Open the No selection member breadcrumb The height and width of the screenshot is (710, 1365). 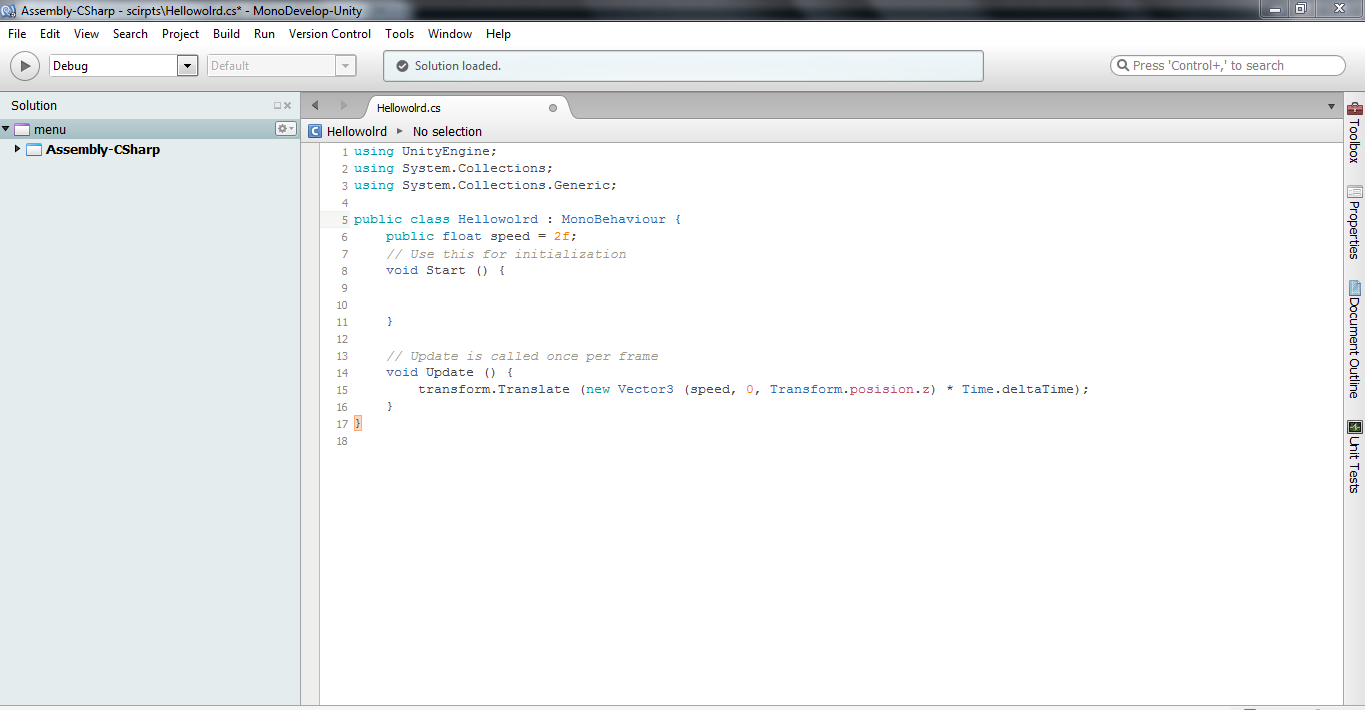coord(447,131)
